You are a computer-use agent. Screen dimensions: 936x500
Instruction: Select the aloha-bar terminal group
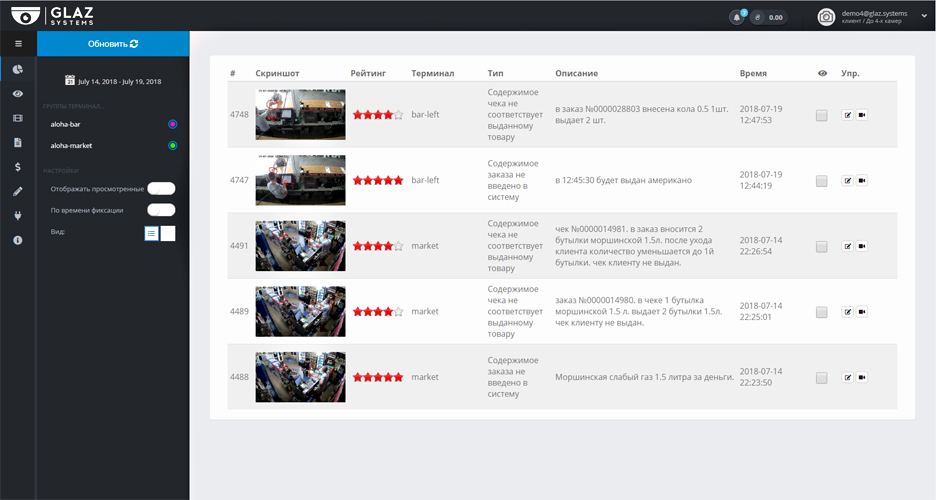66,124
